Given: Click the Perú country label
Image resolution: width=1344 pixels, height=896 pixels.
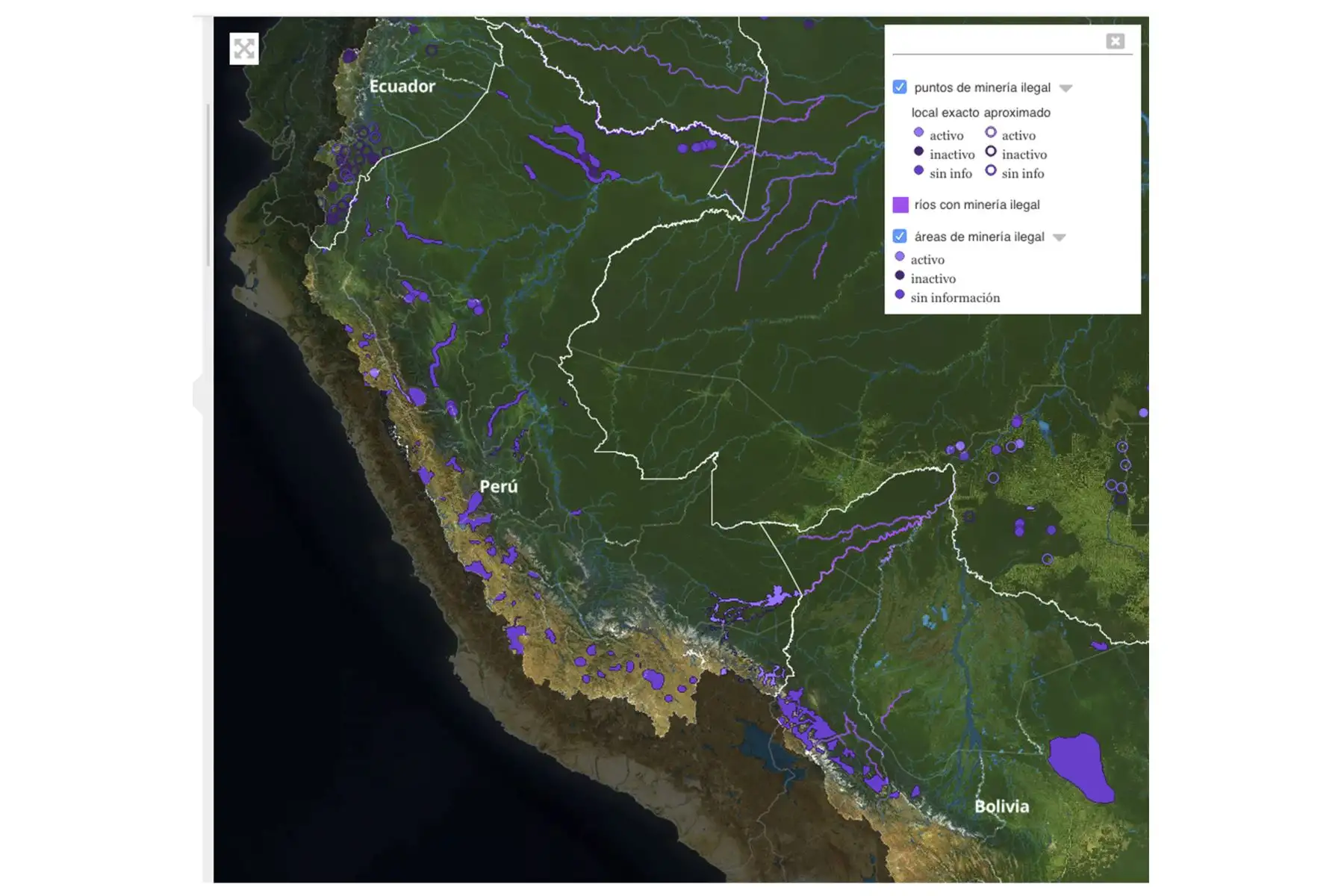Looking at the screenshot, I should click(x=499, y=486).
